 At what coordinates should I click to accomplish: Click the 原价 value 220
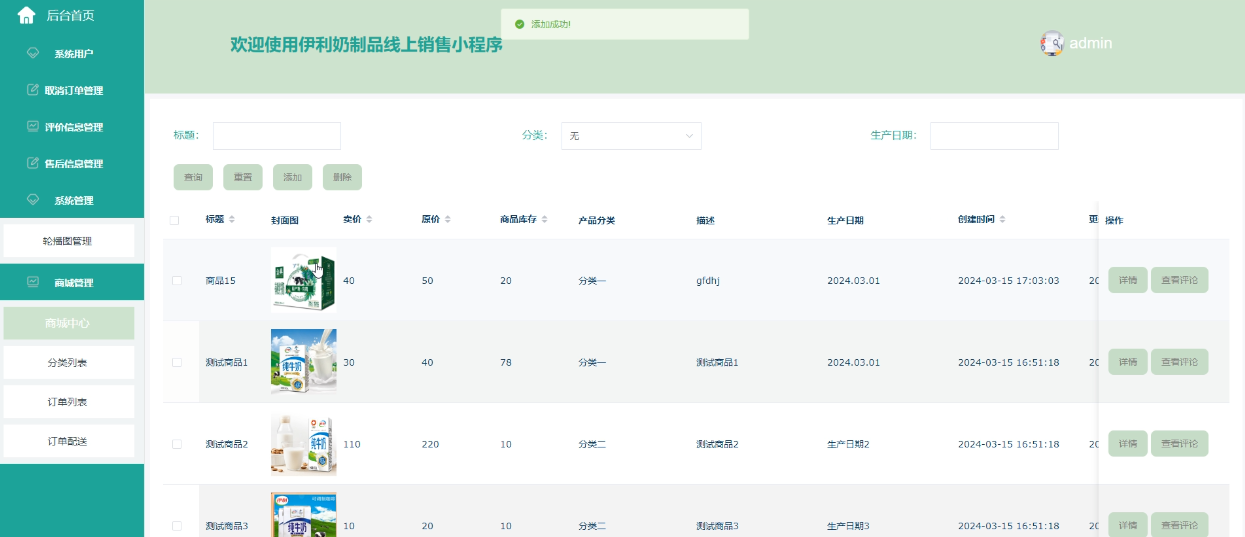430,444
